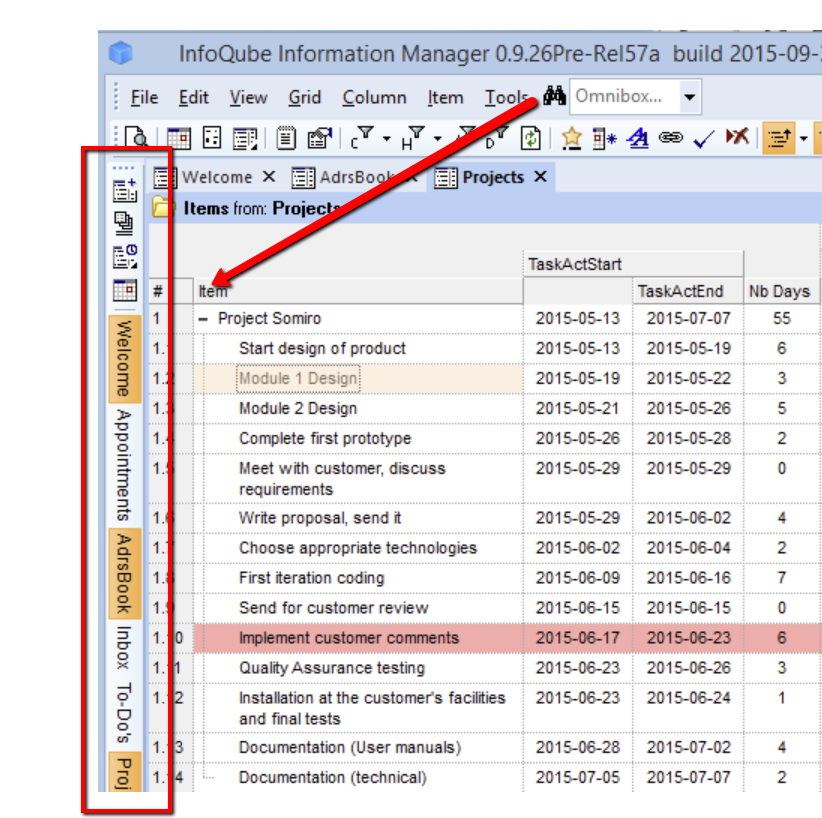Select vertical Appointments tab in sidebar
This screenshot has height=818, width=822.
tap(124, 465)
